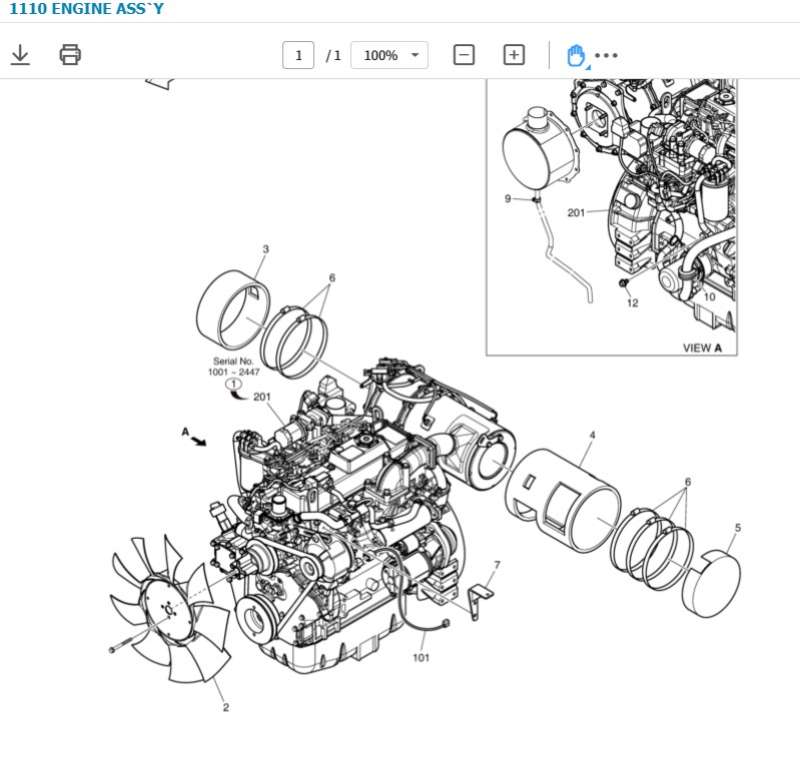The height and width of the screenshot is (757, 800).
Task: Zoom out with the minus button
Action: 462,55
